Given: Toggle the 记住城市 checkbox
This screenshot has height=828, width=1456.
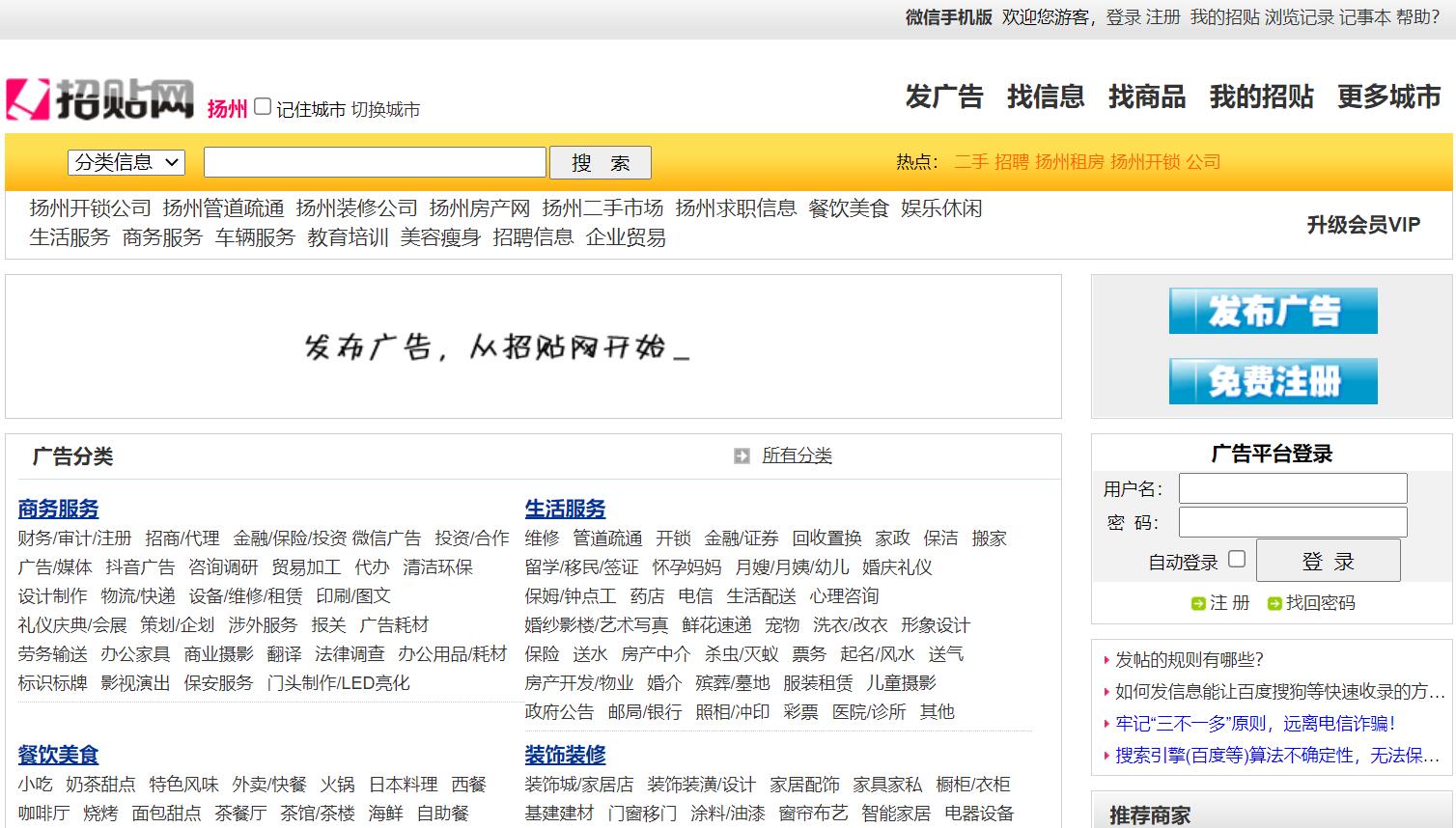Looking at the screenshot, I should pos(263,107).
